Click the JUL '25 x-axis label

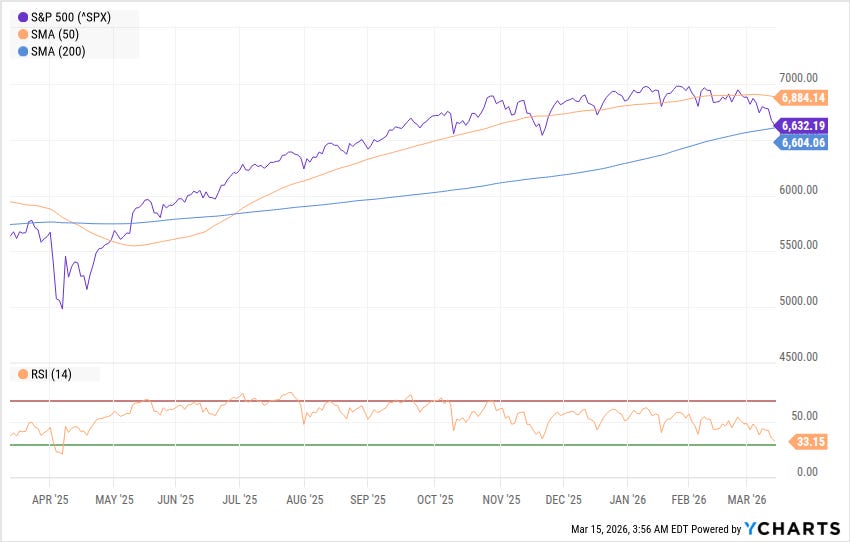pyautogui.click(x=240, y=500)
